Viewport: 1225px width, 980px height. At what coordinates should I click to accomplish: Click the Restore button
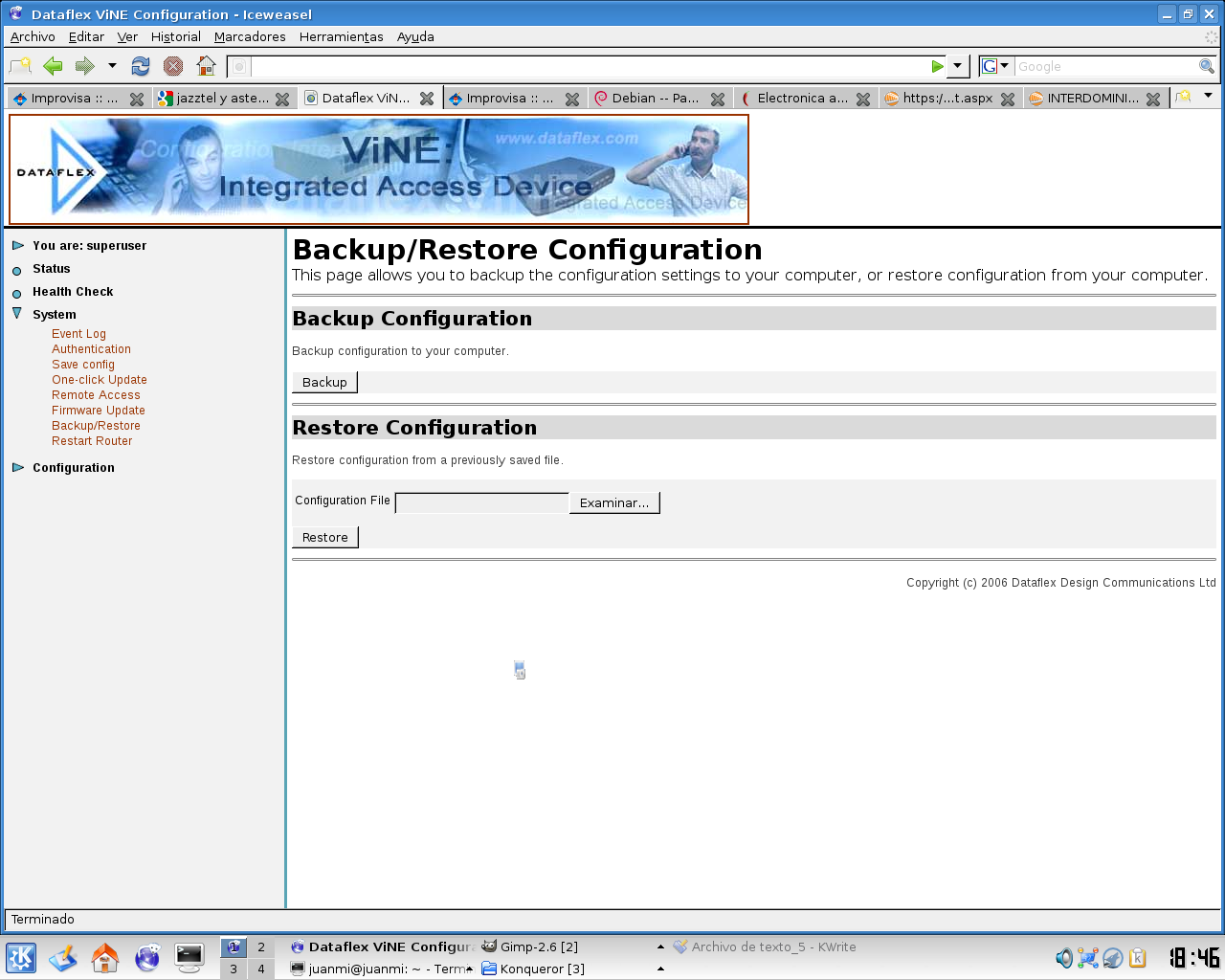[325, 537]
